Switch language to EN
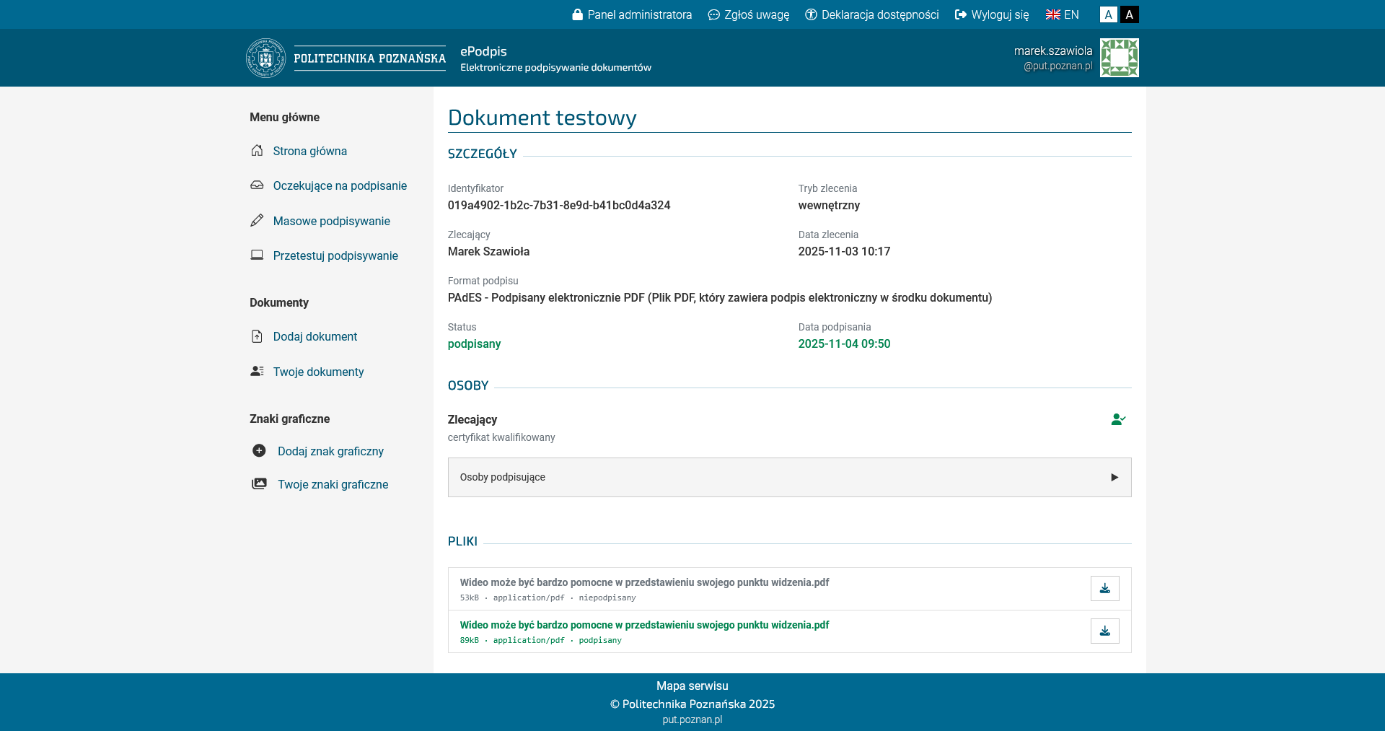Image resolution: width=1385 pixels, height=731 pixels. tap(1062, 15)
